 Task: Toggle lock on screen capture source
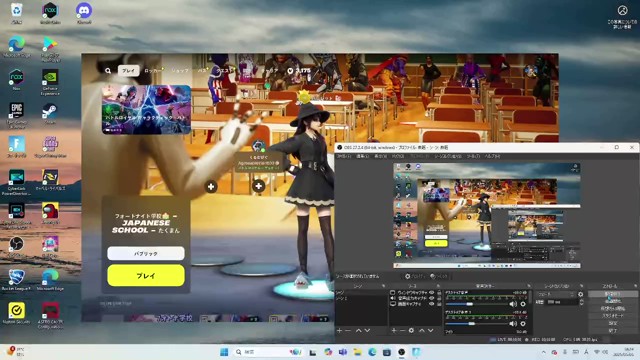pos(439,304)
